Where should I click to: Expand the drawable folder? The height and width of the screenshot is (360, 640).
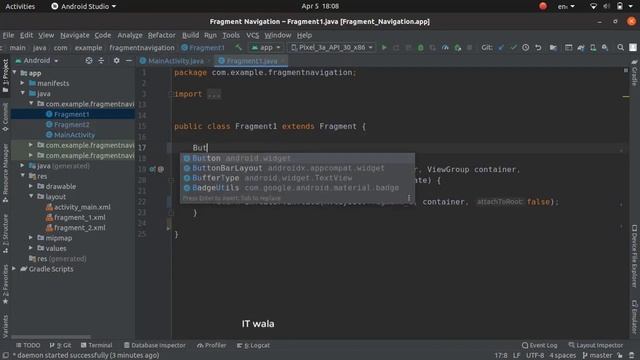[x=31, y=186]
